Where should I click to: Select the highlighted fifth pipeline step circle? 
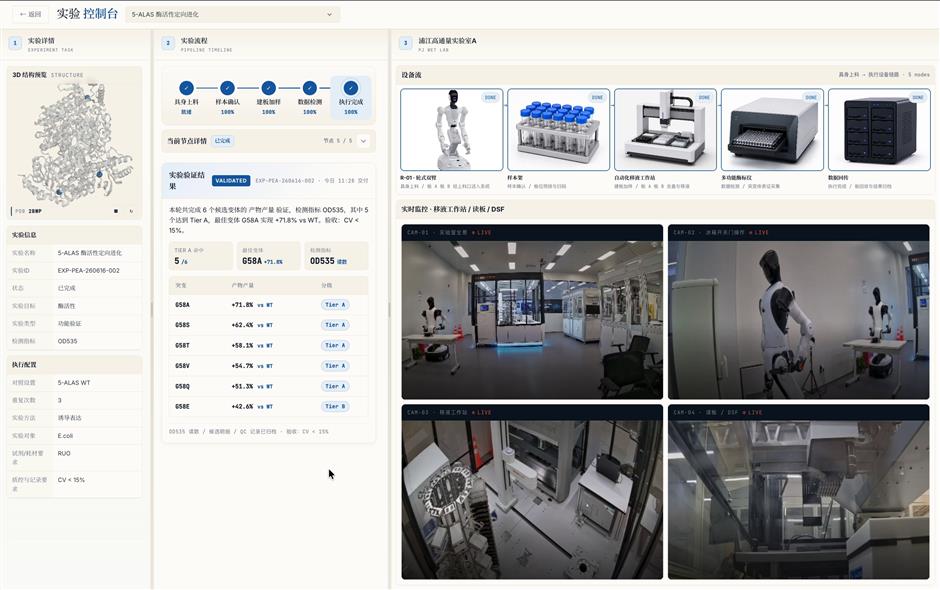click(x=351, y=88)
